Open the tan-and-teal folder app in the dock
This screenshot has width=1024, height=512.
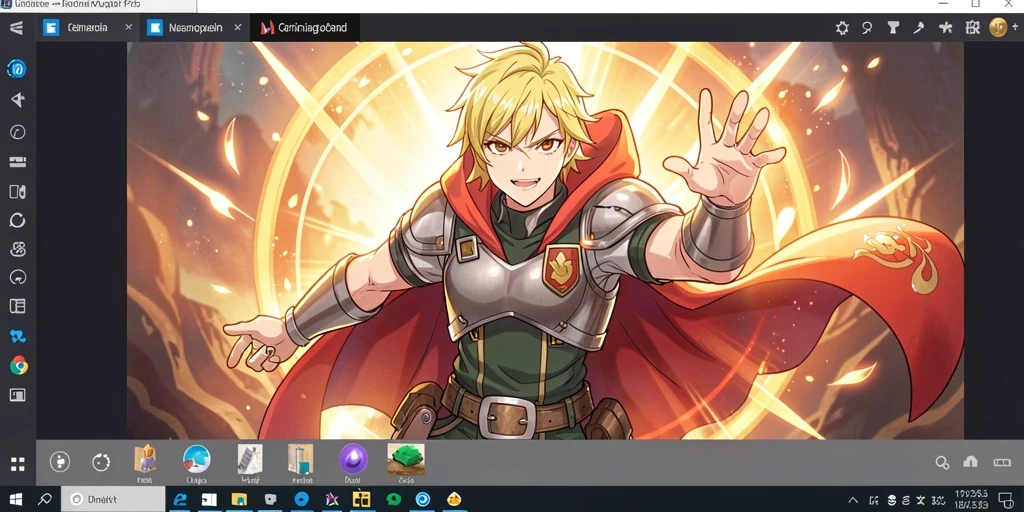[300, 458]
